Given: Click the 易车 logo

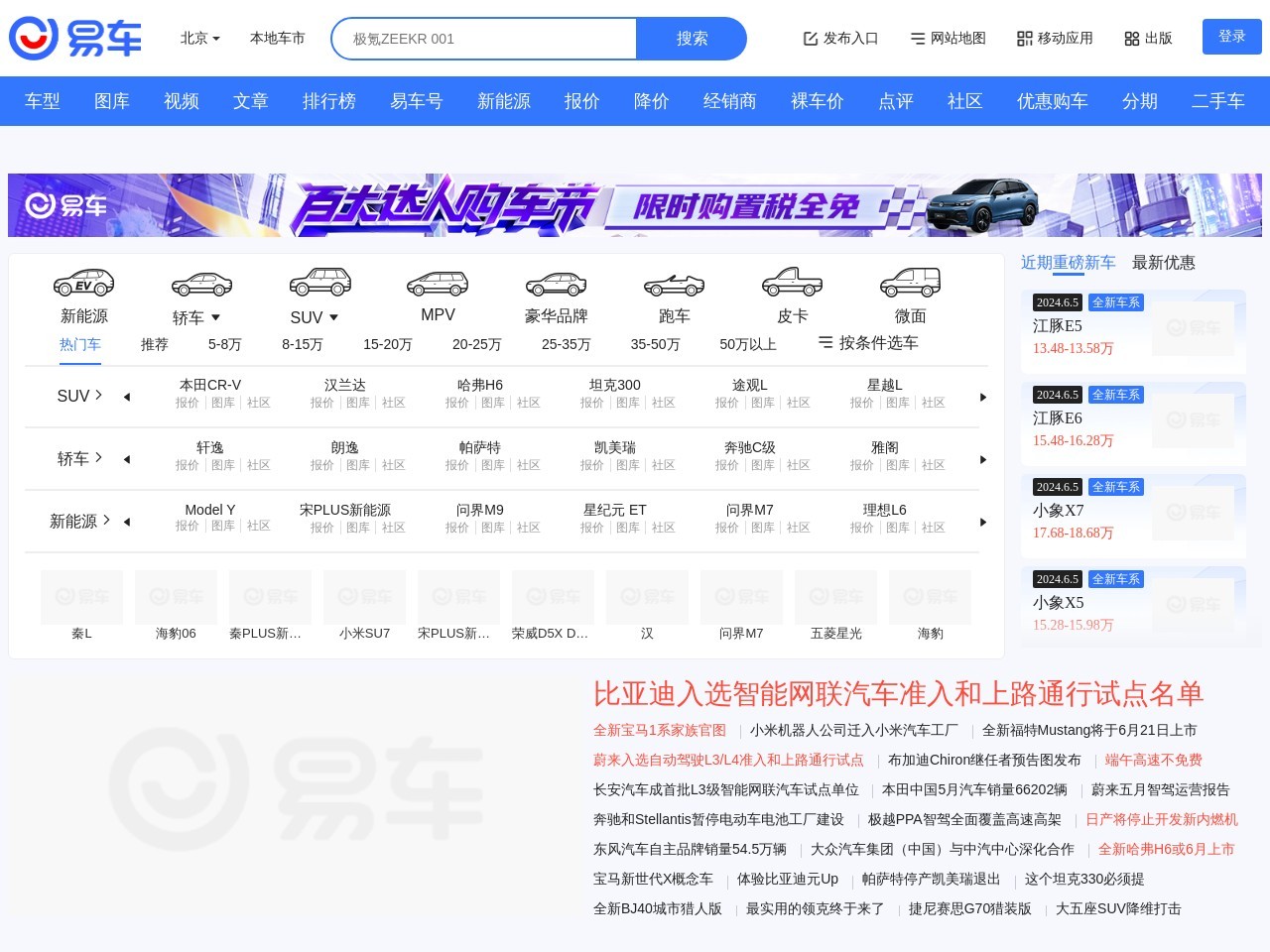Looking at the screenshot, I should coord(74,38).
